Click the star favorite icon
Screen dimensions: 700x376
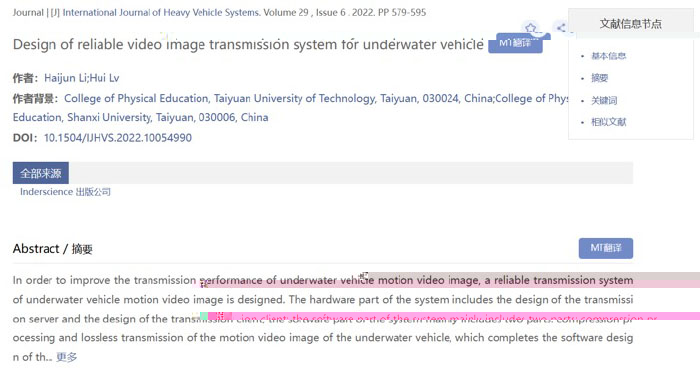coord(530,28)
